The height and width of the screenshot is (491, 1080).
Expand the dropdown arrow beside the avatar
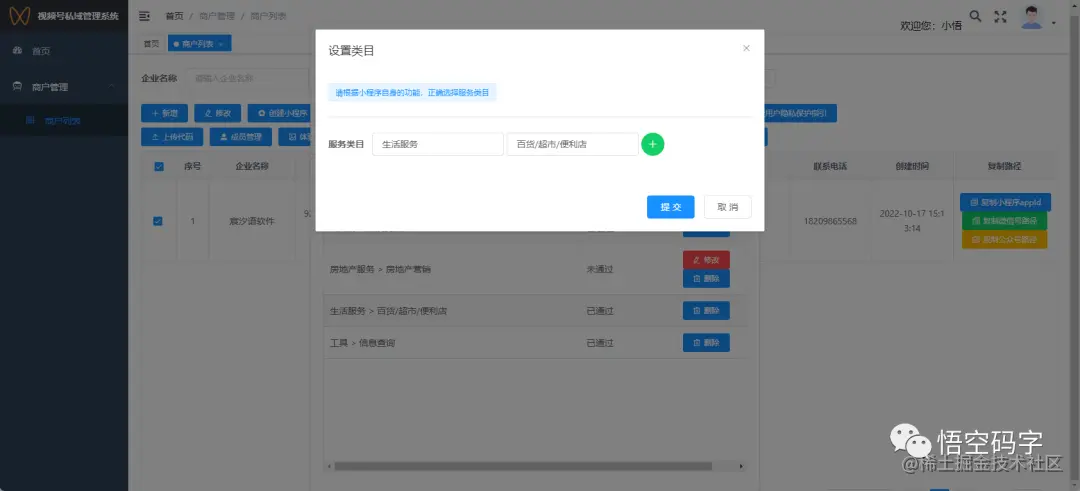(1054, 23)
